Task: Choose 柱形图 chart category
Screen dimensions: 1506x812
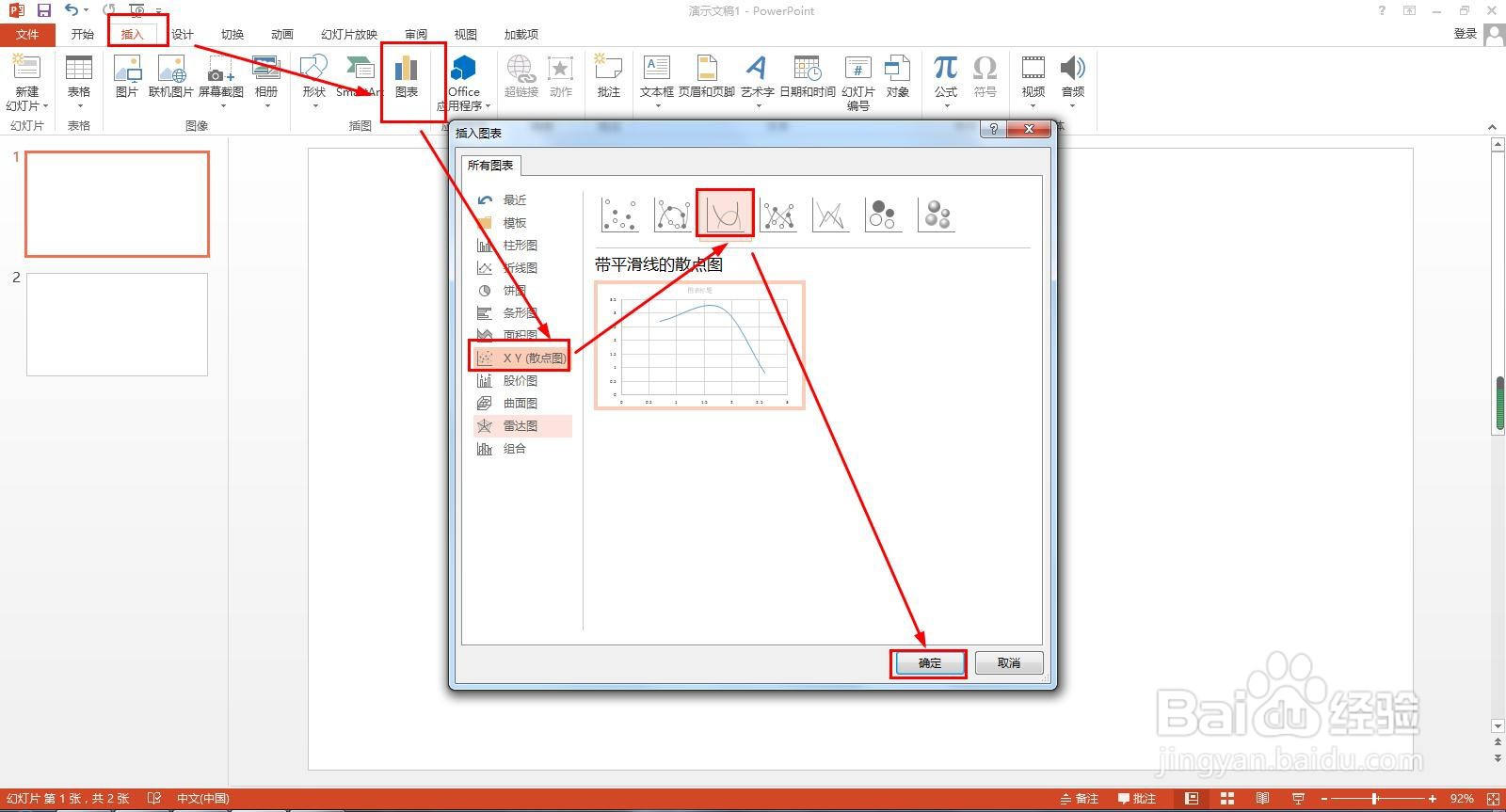Action: 522,246
